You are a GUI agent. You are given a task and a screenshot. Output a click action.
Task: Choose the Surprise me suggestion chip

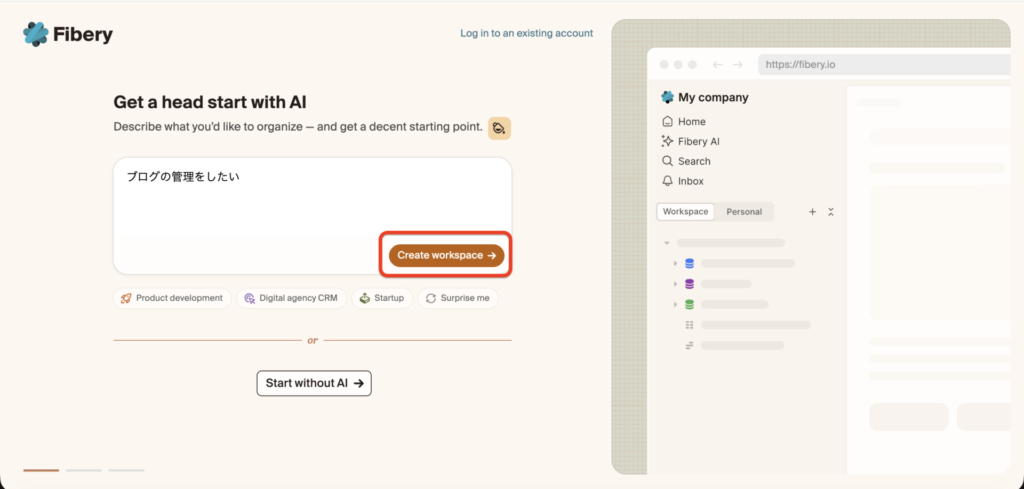458,298
